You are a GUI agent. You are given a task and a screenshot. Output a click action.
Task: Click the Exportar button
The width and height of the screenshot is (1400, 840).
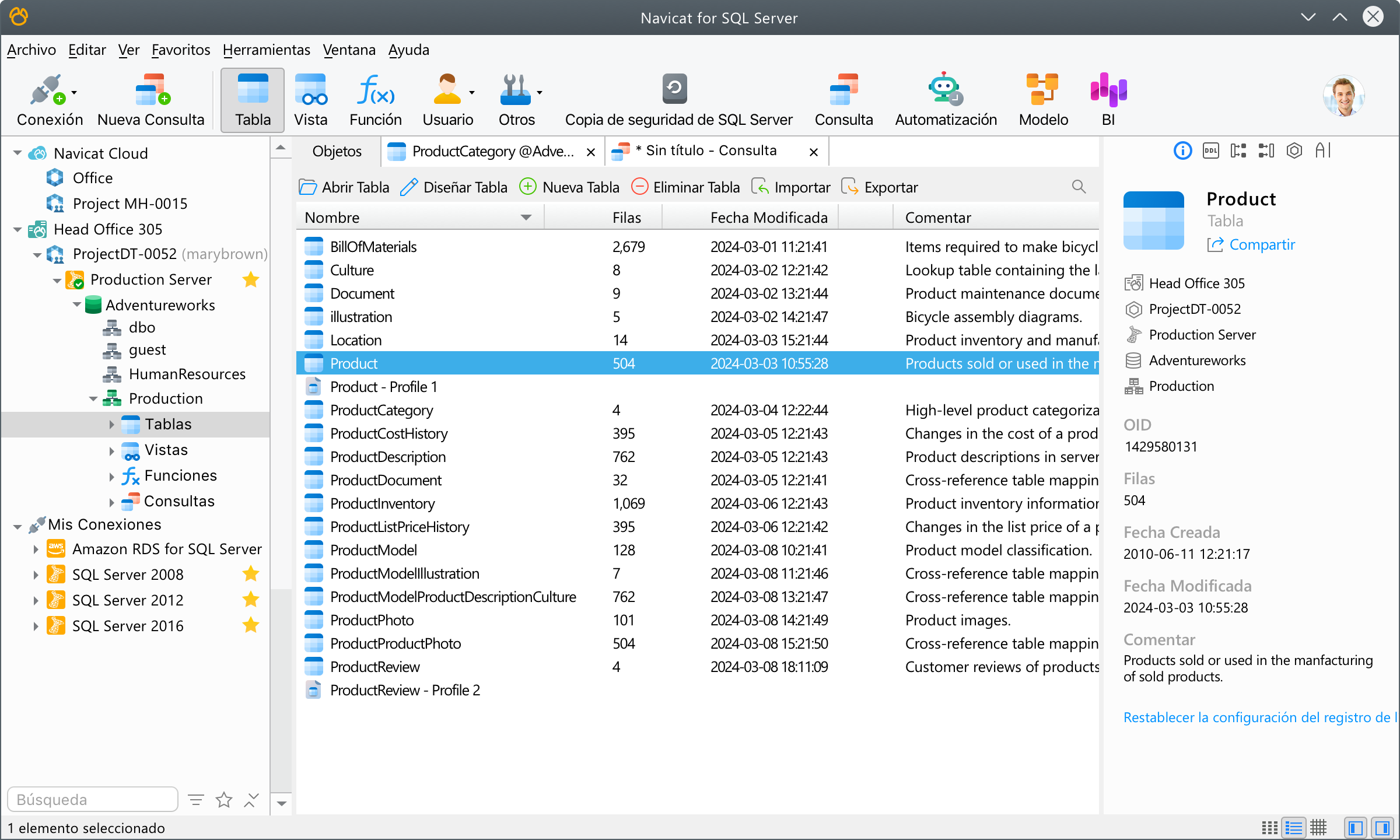(x=880, y=187)
